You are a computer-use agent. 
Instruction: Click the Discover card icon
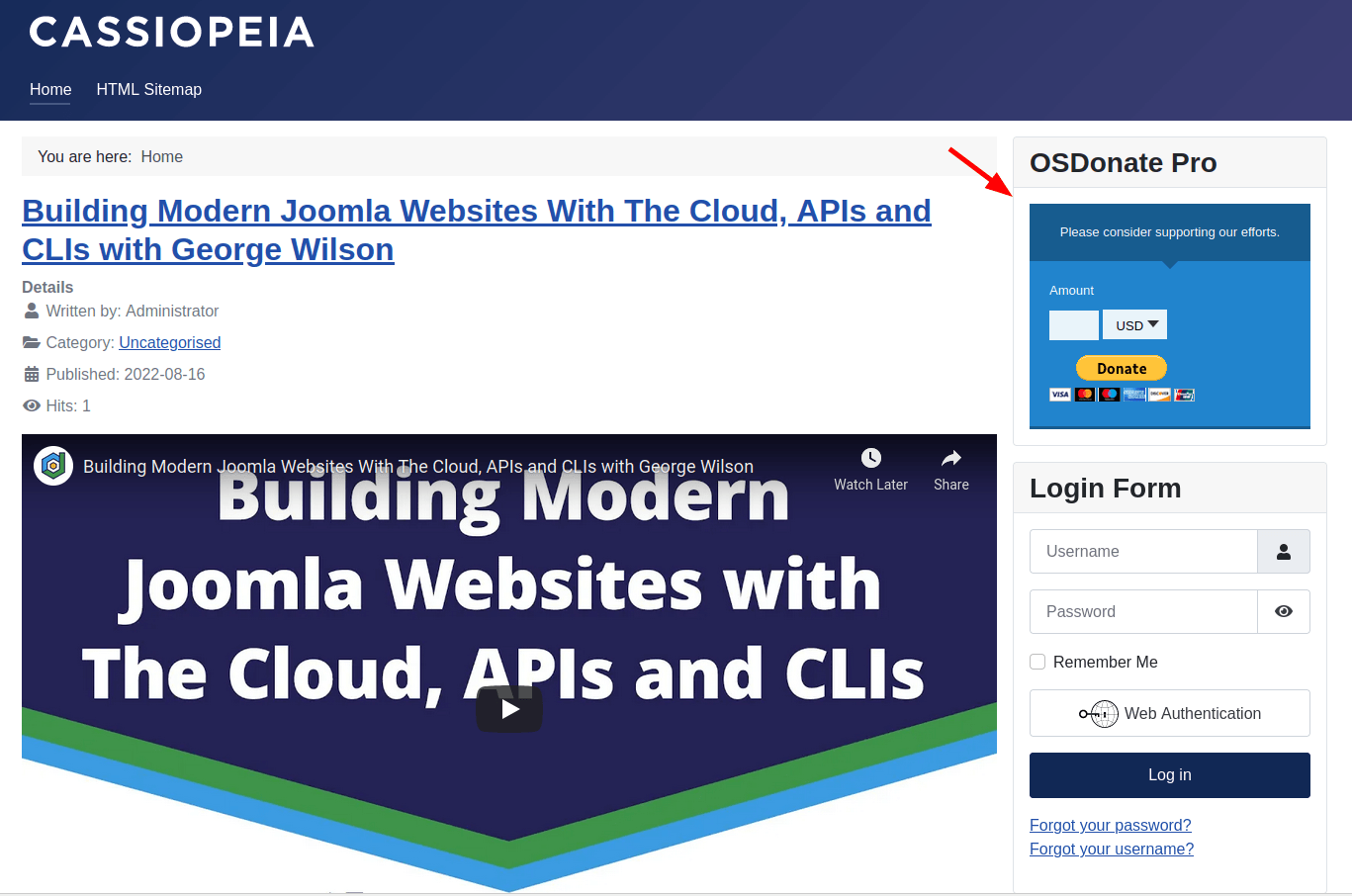(1159, 395)
